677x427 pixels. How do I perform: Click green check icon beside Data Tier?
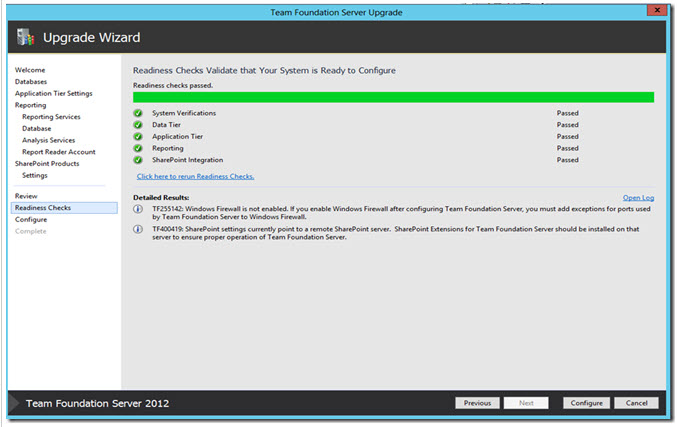tap(138, 125)
